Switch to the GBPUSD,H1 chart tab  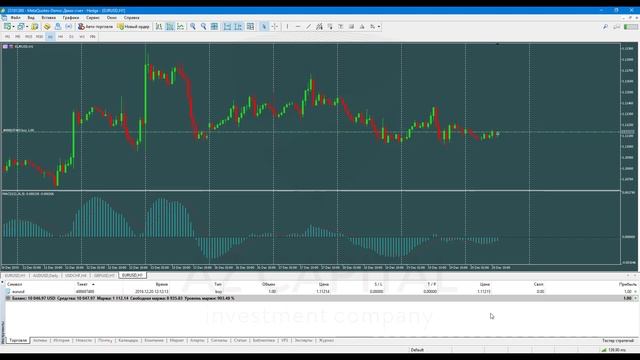tap(104, 276)
